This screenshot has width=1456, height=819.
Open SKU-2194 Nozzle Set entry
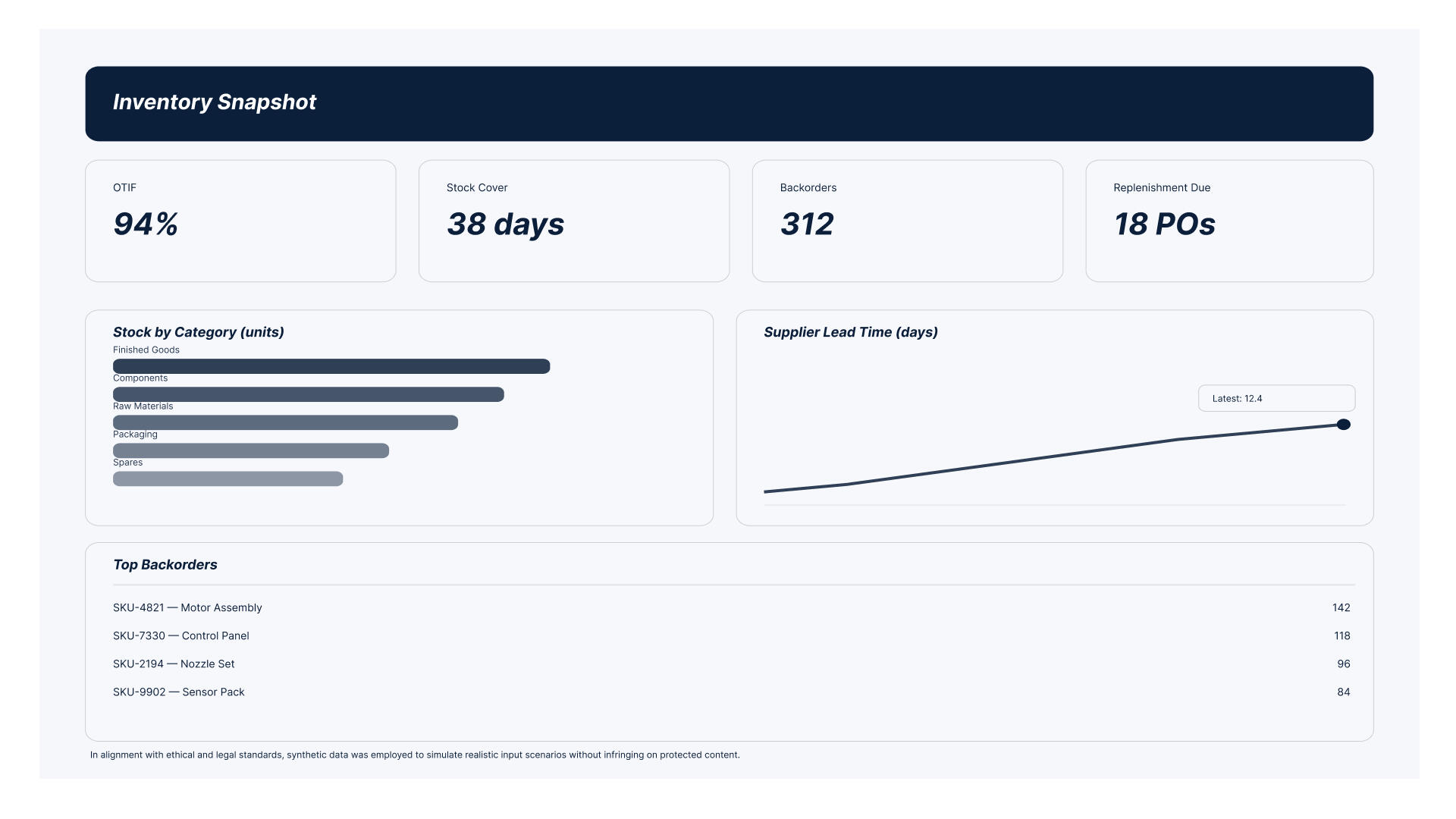(174, 664)
